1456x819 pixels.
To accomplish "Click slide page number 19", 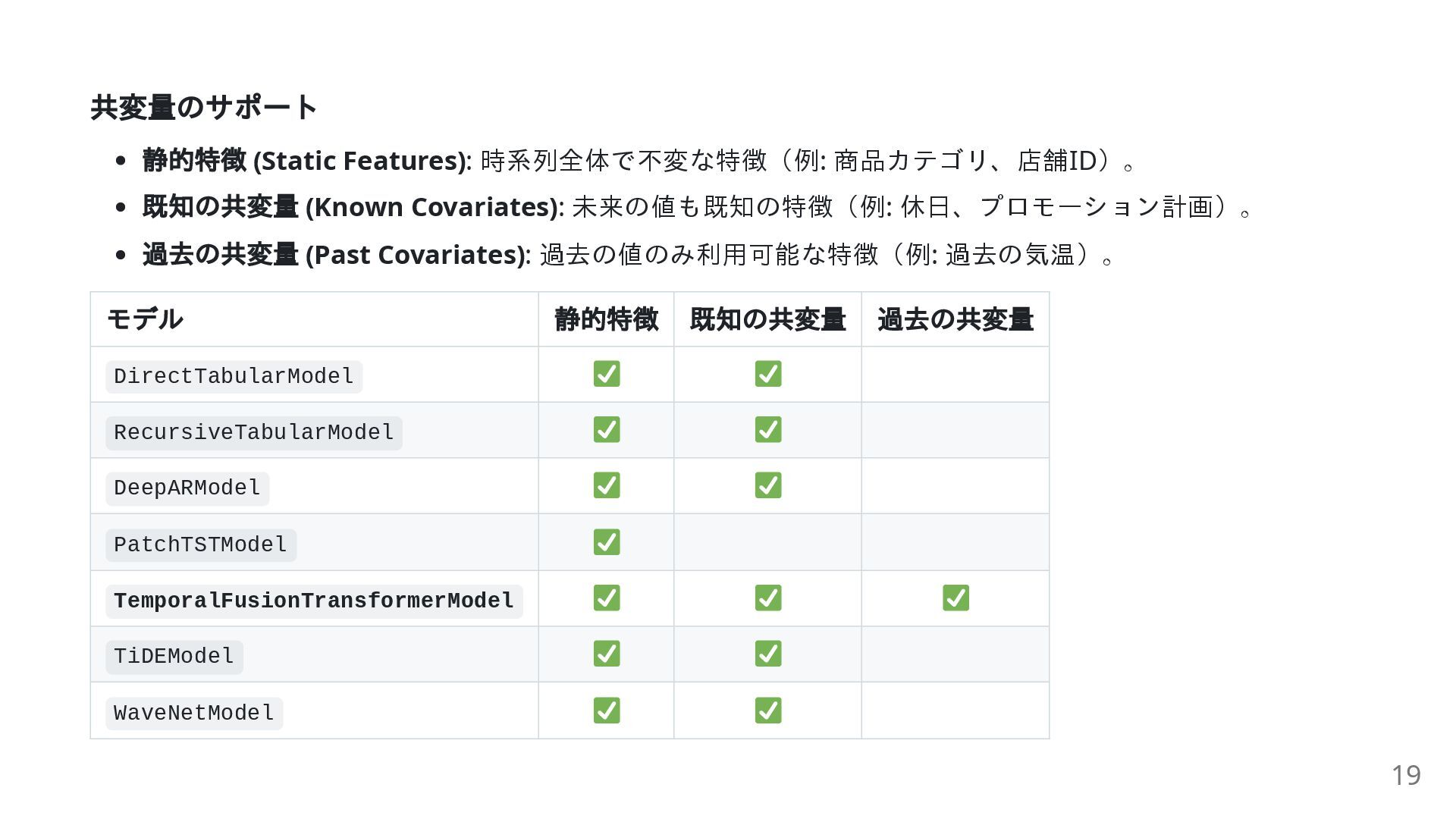I will pos(1406,775).
